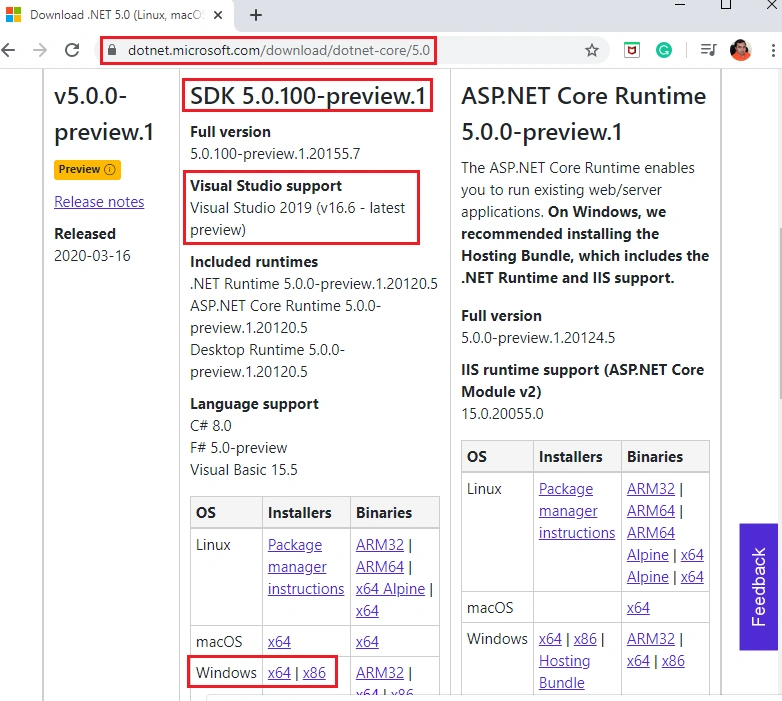The height and width of the screenshot is (701, 782).
Task: Click the 15.0.20055.0 module version text
Action: coord(502,414)
